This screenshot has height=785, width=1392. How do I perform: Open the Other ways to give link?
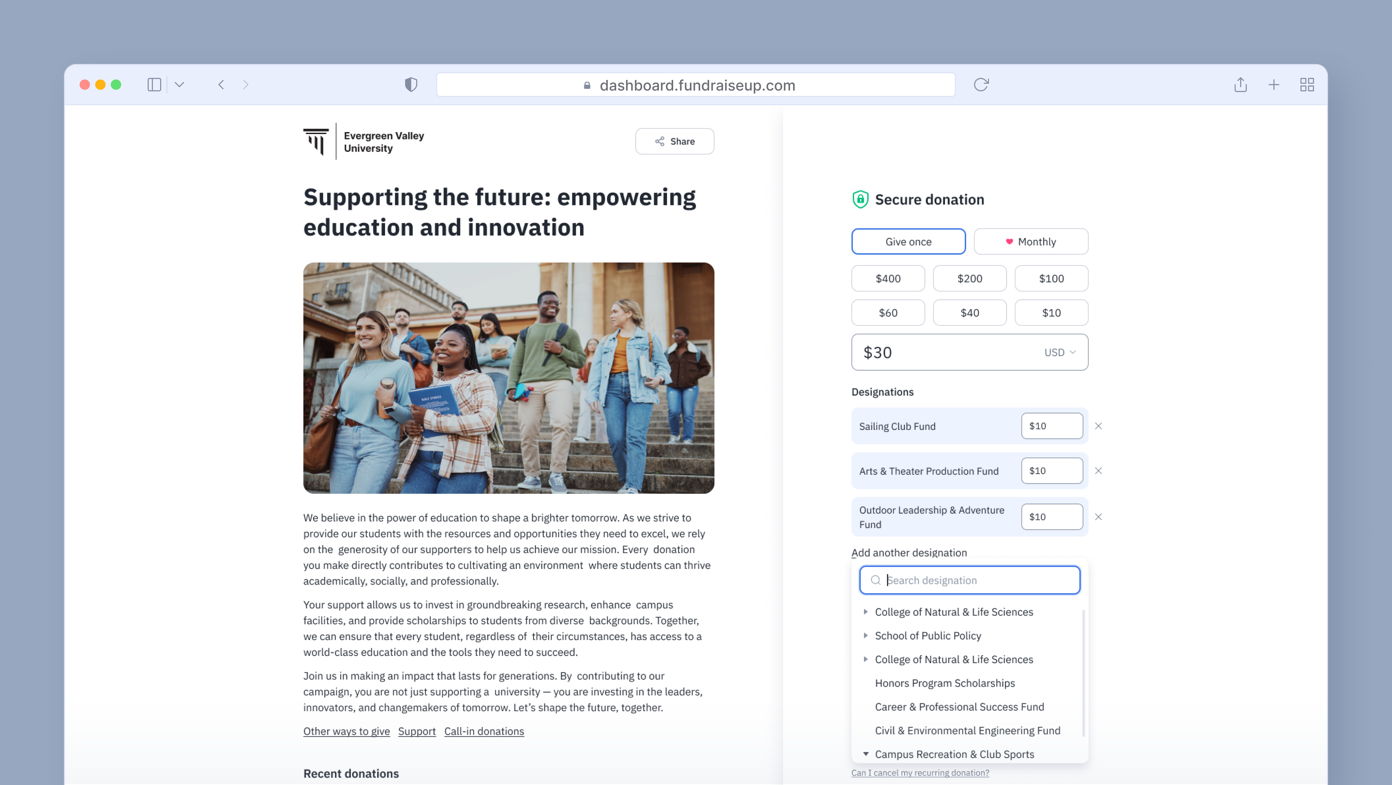(x=346, y=731)
